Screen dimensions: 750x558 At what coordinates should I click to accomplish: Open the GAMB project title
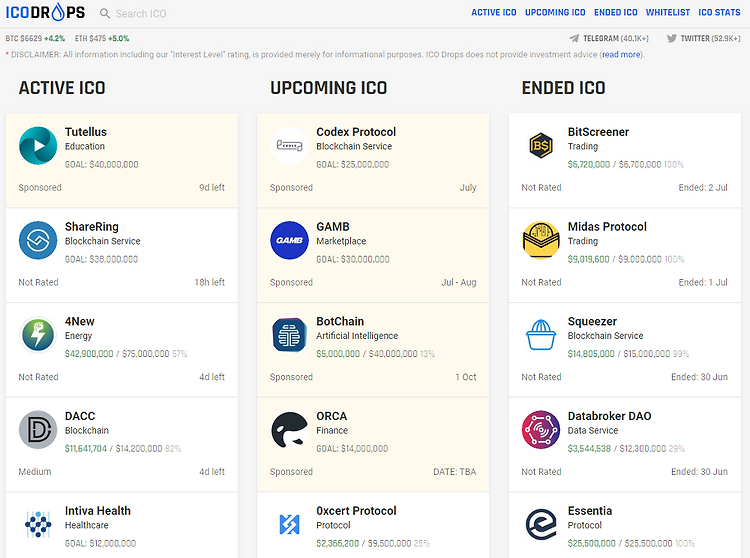click(x=333, y=227)
